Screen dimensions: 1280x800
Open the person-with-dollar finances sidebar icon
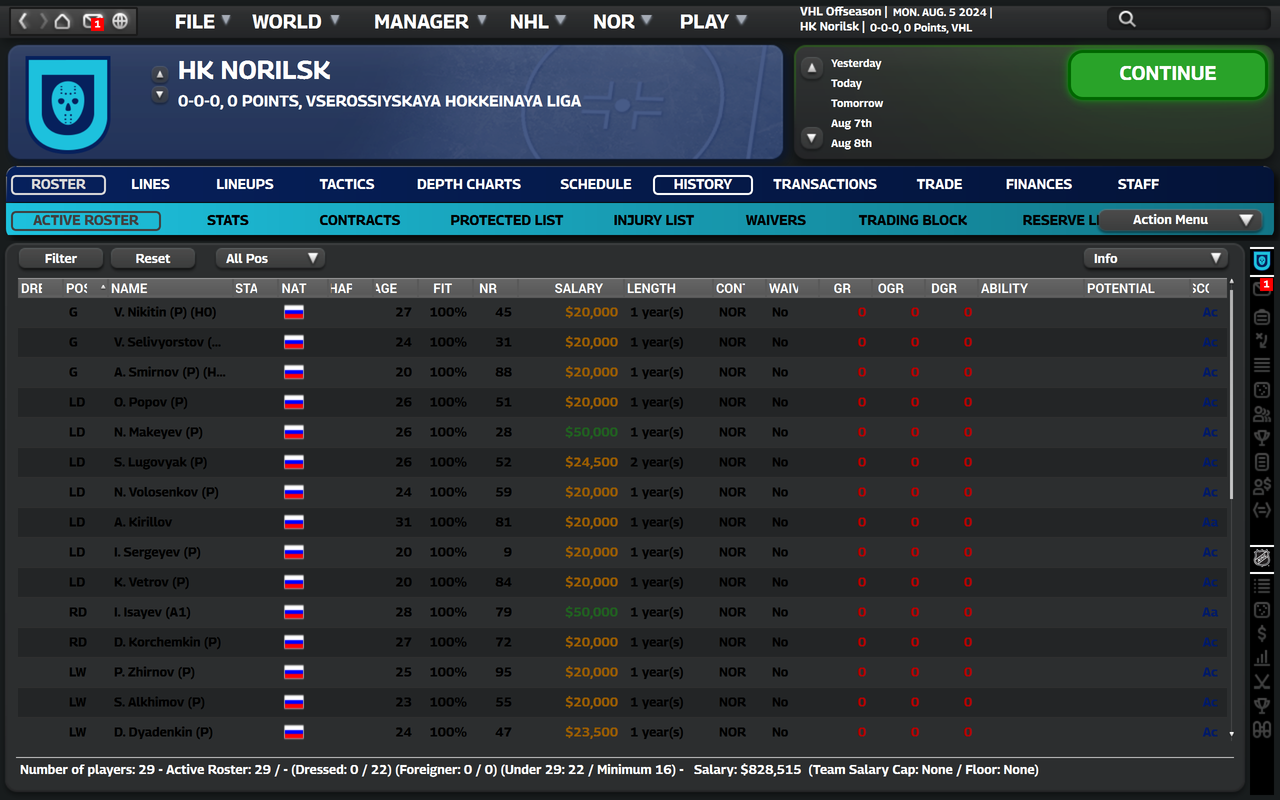1262,487
